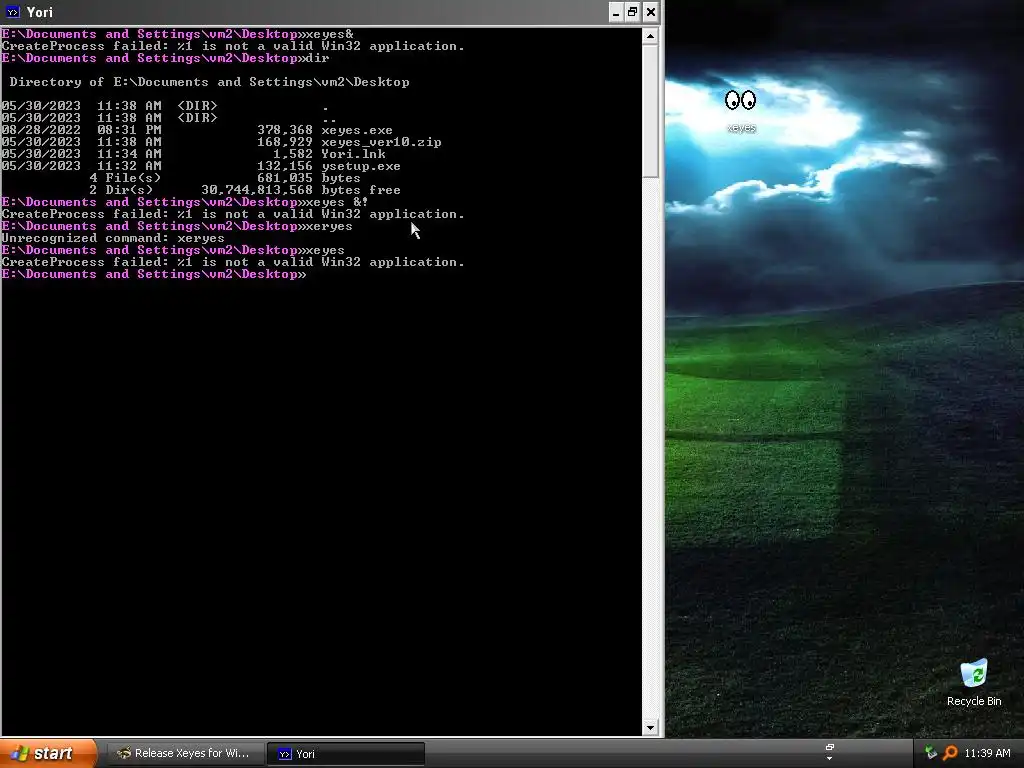Click the Yori taskbar button
This screenshot has width=1024, height=768.
click(x=346, y=754)
